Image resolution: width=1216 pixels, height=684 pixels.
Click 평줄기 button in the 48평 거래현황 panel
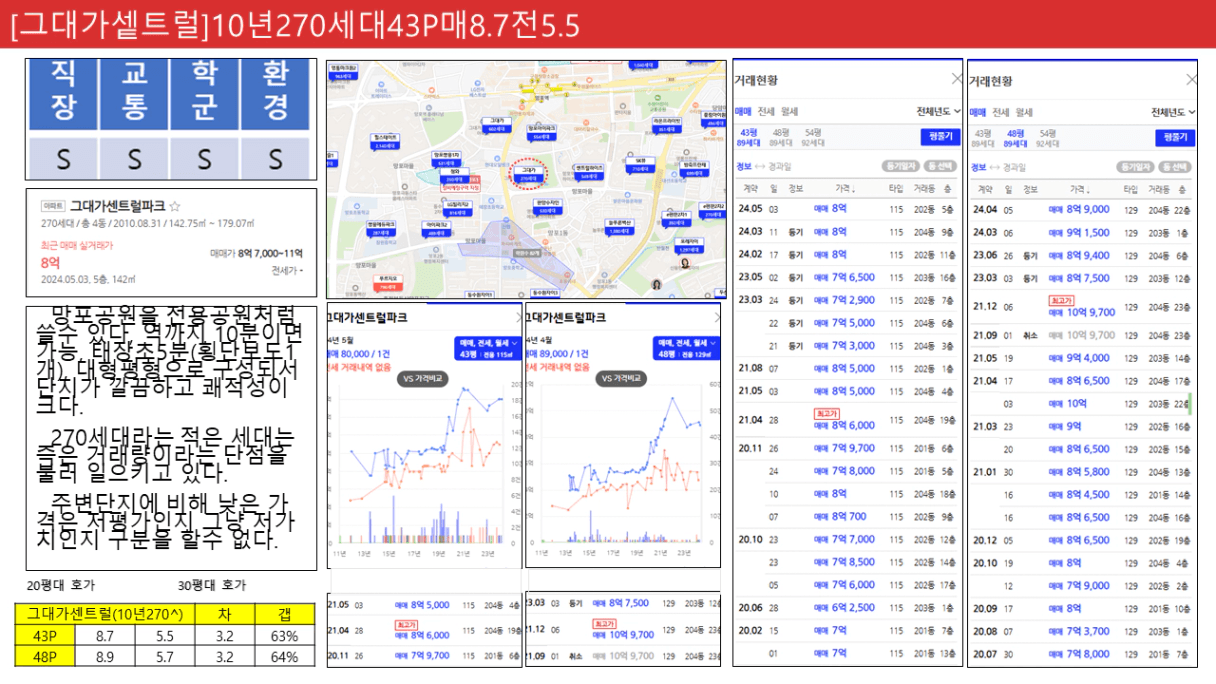point(1175,137)
